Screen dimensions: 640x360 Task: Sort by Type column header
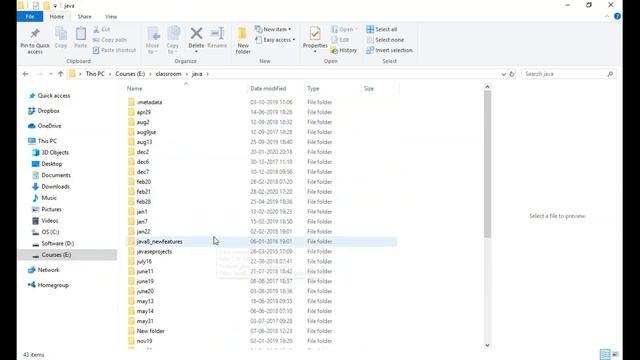click(333, 89)
